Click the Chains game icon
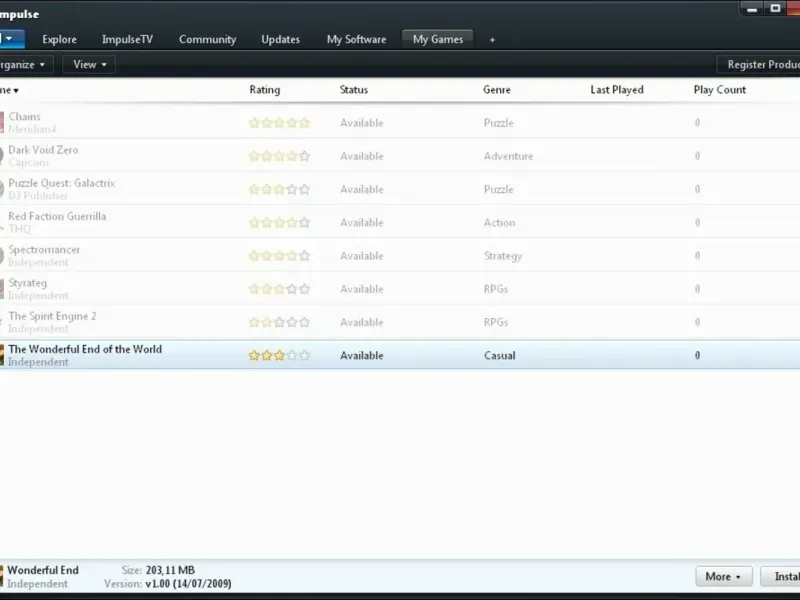This screenshot has height=600, width=800. 2,122
